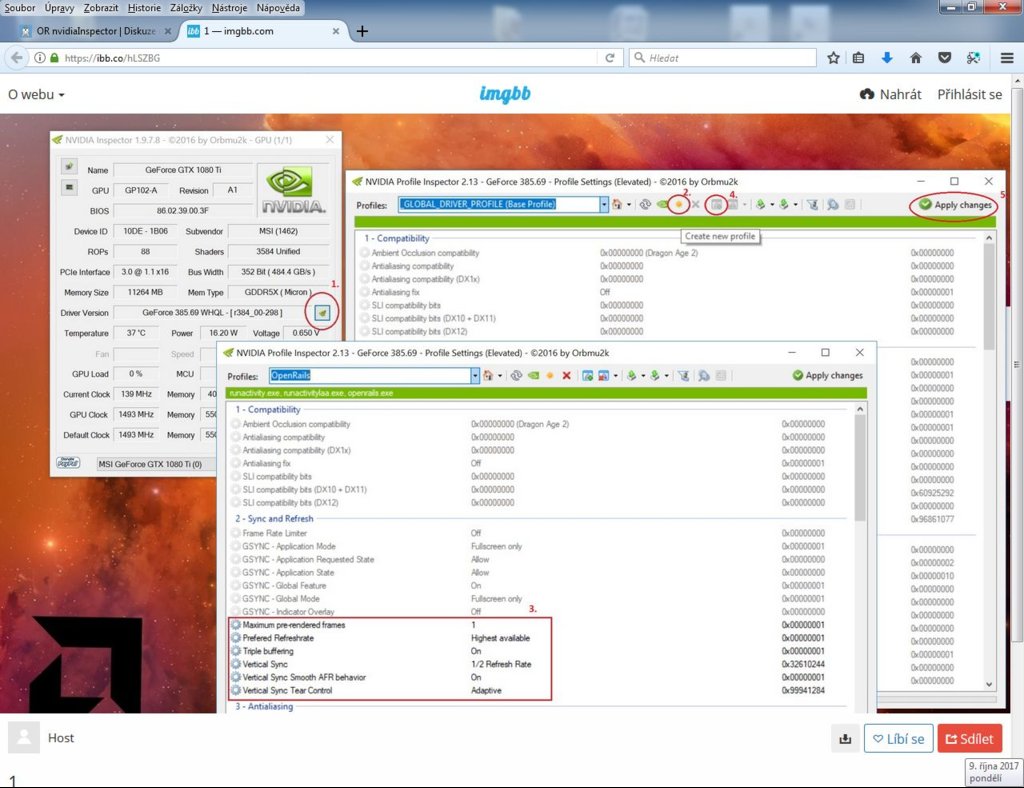Click the refresh icon in OpenRails profile toolbar
The height and width of the screenshot is (788, 1024).
pyautogui.click(x=517, y=375)
